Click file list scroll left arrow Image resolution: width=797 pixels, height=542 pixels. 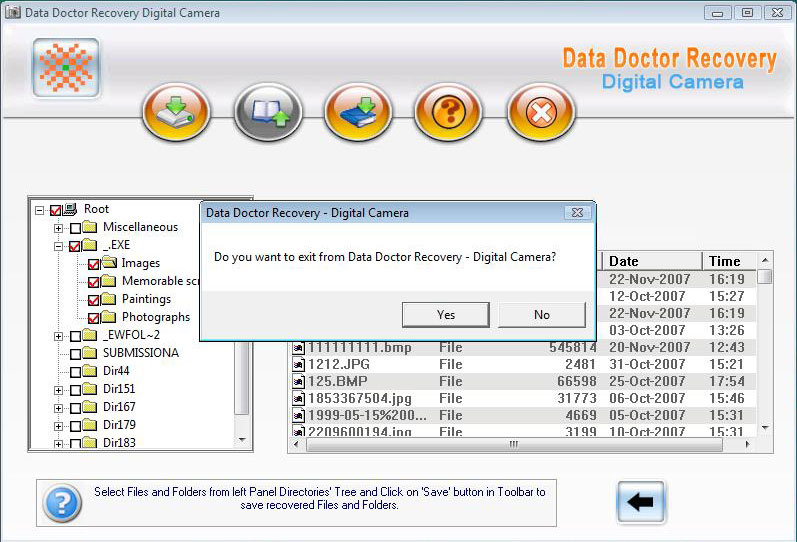click(x=296, y=444)
